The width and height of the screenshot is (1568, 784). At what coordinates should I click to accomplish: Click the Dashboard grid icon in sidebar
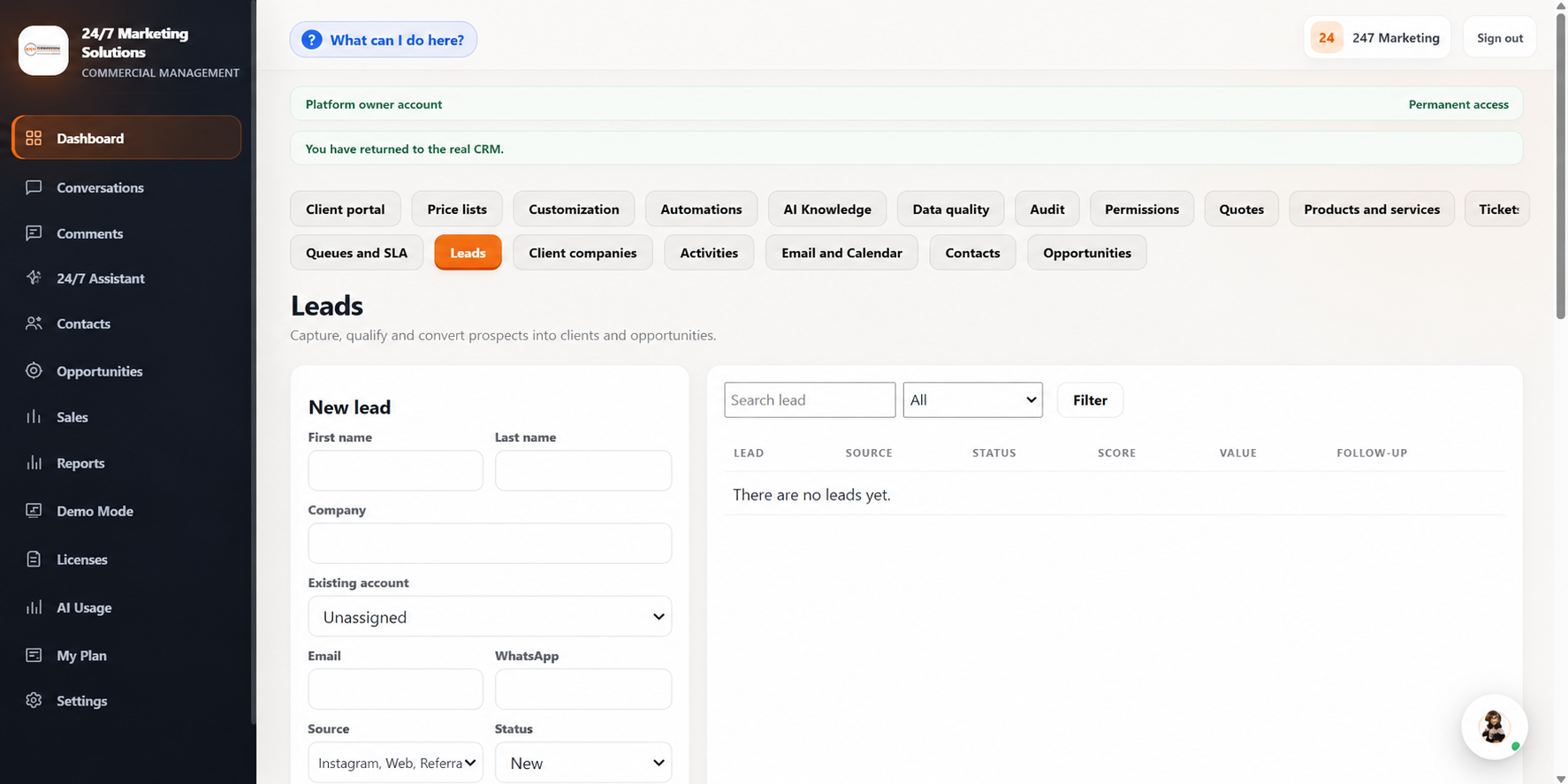pos(34,138)
